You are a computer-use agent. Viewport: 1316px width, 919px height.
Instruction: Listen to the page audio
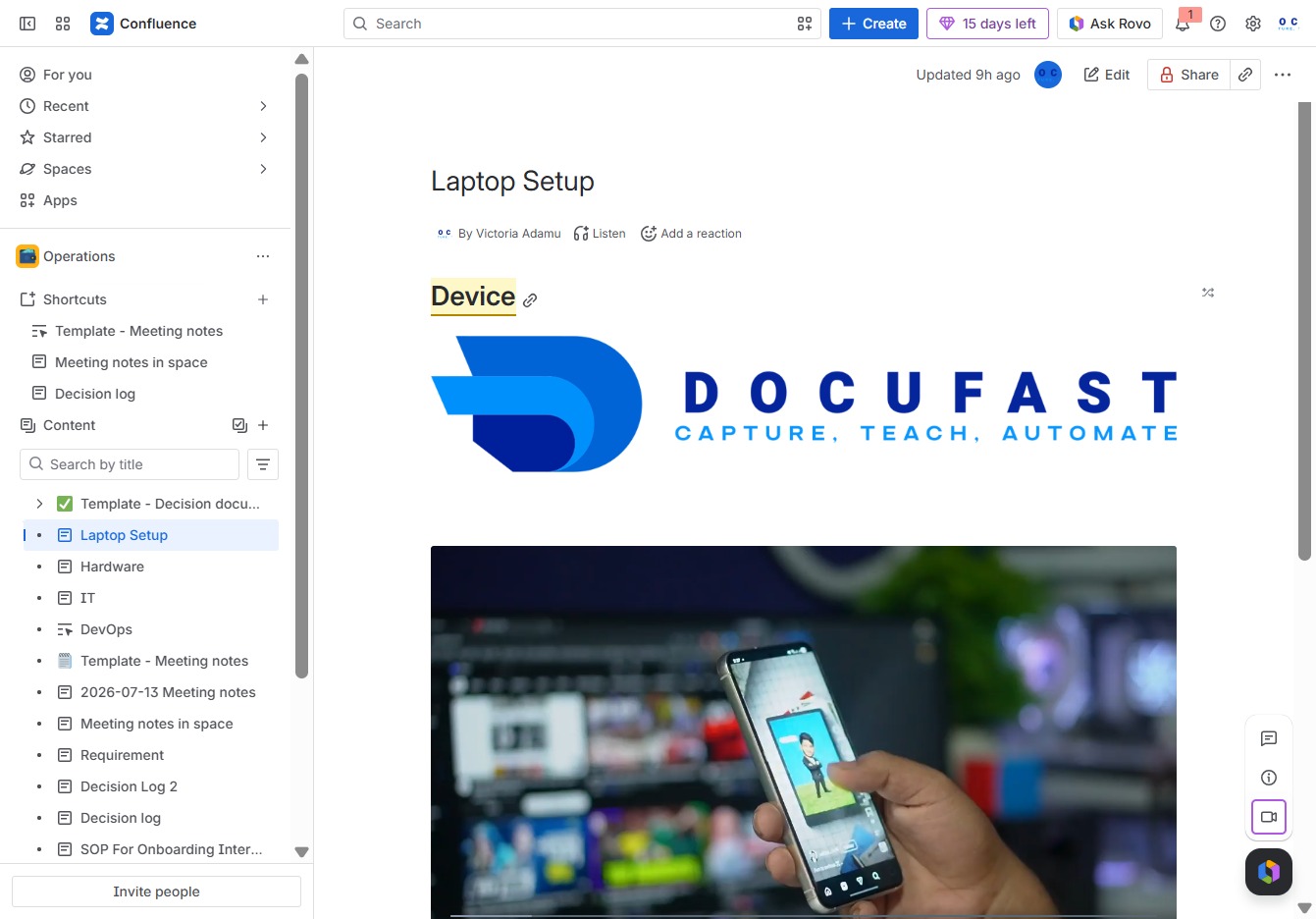pyautogui.click(x=600, y=234)
